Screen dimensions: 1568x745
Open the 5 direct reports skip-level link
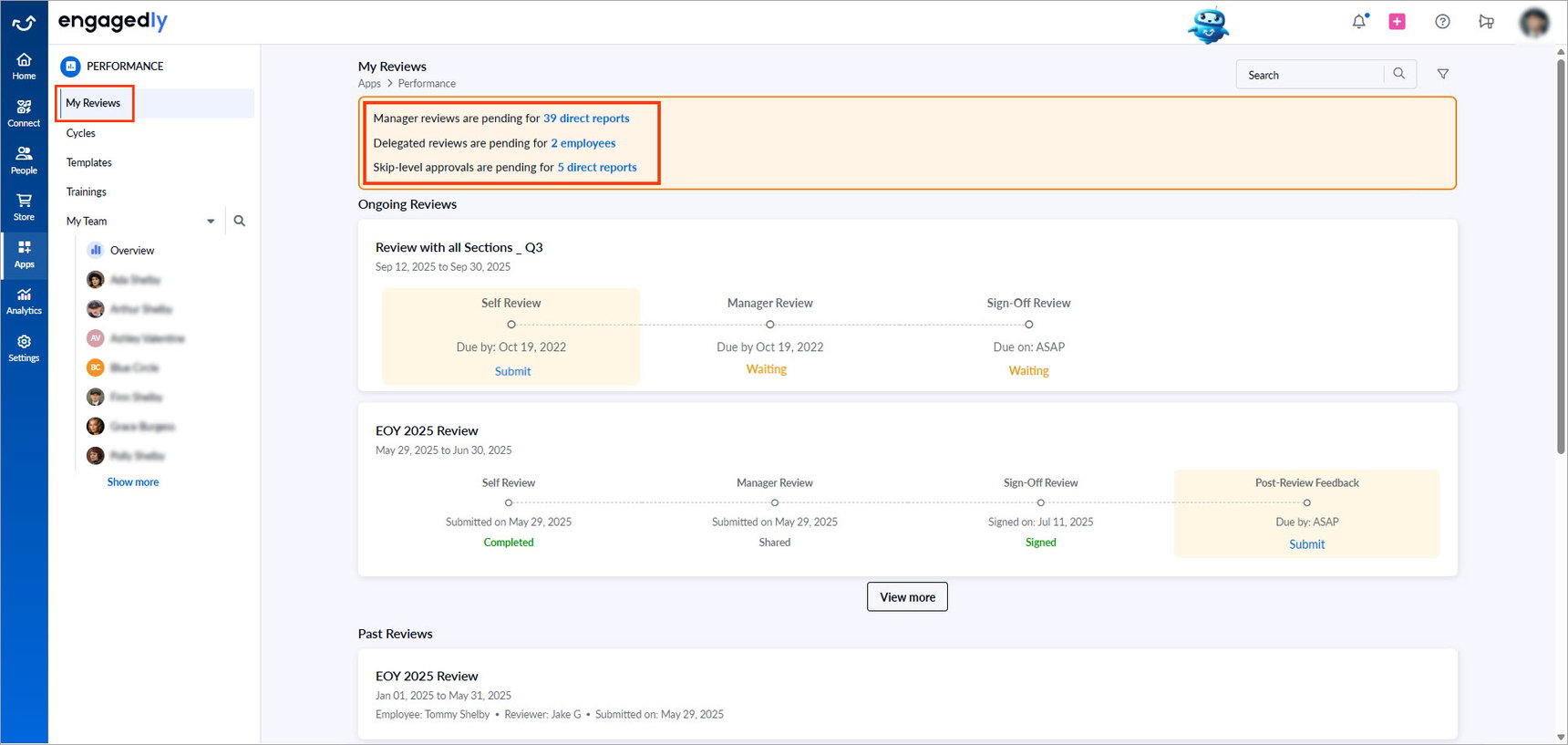597,167
